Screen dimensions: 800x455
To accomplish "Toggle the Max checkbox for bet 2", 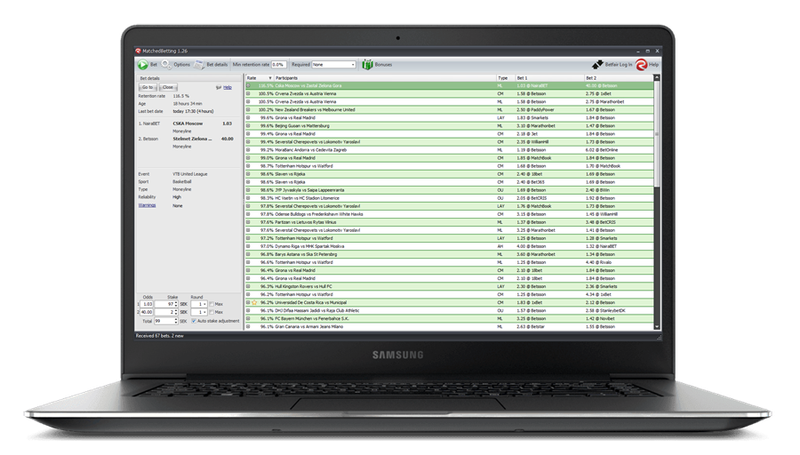I will click(212, 312).
